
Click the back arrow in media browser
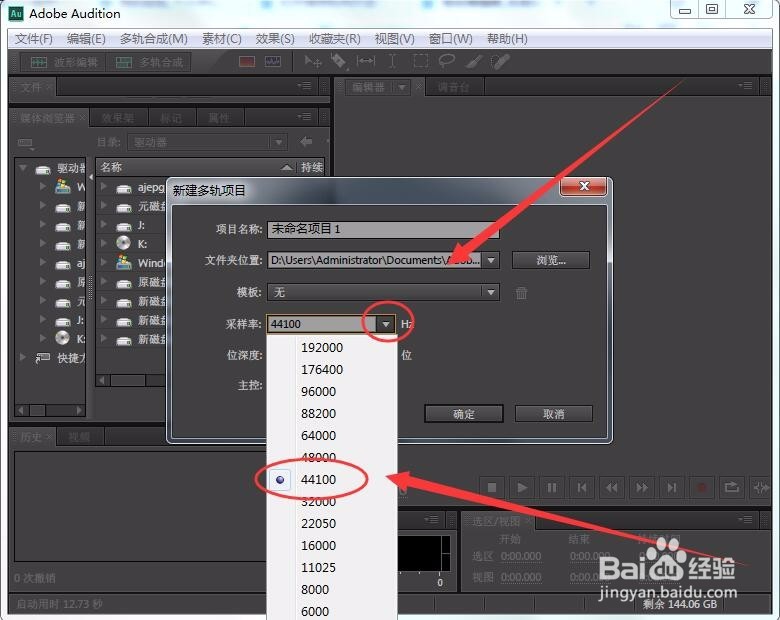click(306, 142)
